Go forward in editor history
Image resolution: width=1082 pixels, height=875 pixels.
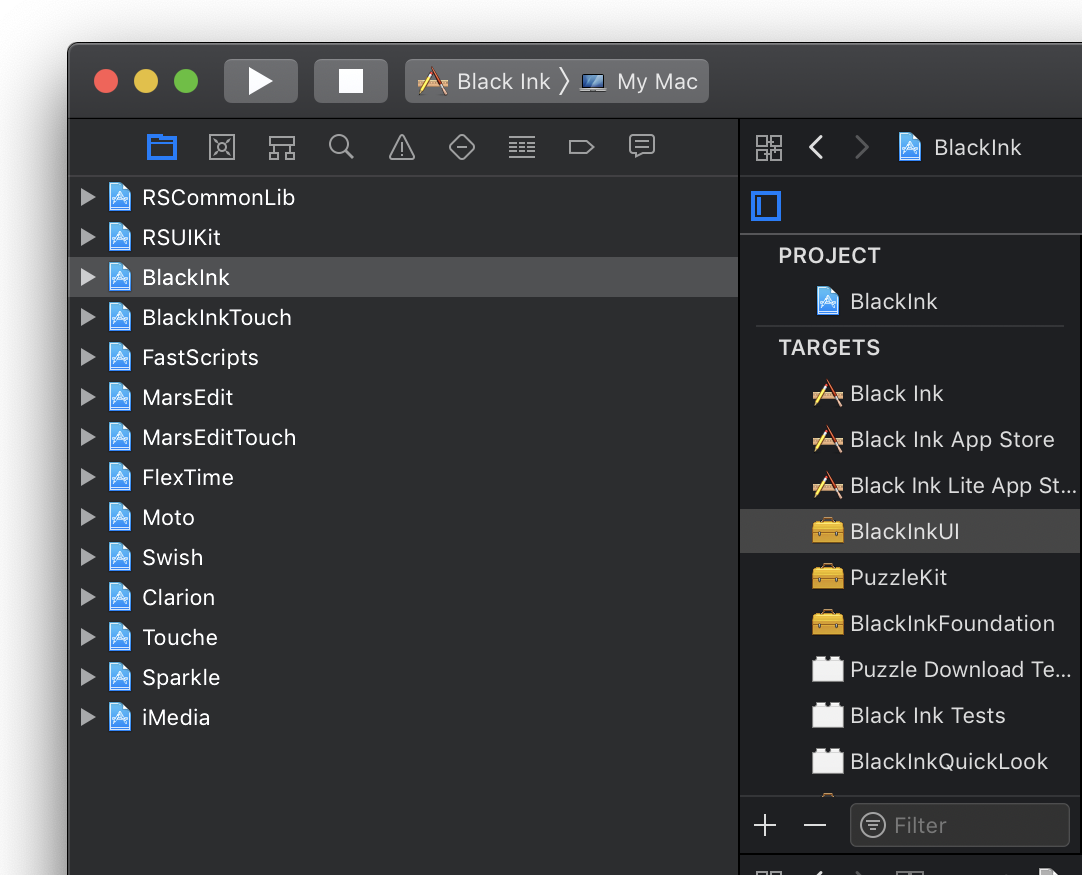861,147
